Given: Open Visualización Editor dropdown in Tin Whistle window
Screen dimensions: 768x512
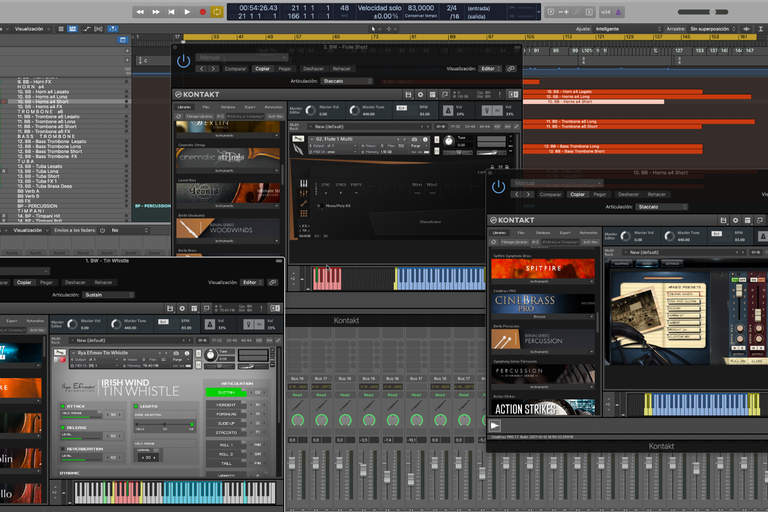Looking at the screenshot, I should click(253, 282).
